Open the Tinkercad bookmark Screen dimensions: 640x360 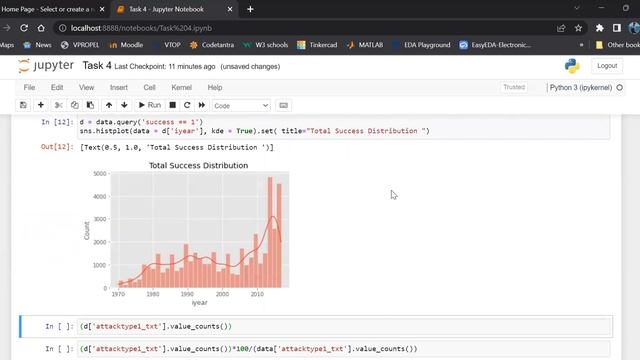[318, 45]
